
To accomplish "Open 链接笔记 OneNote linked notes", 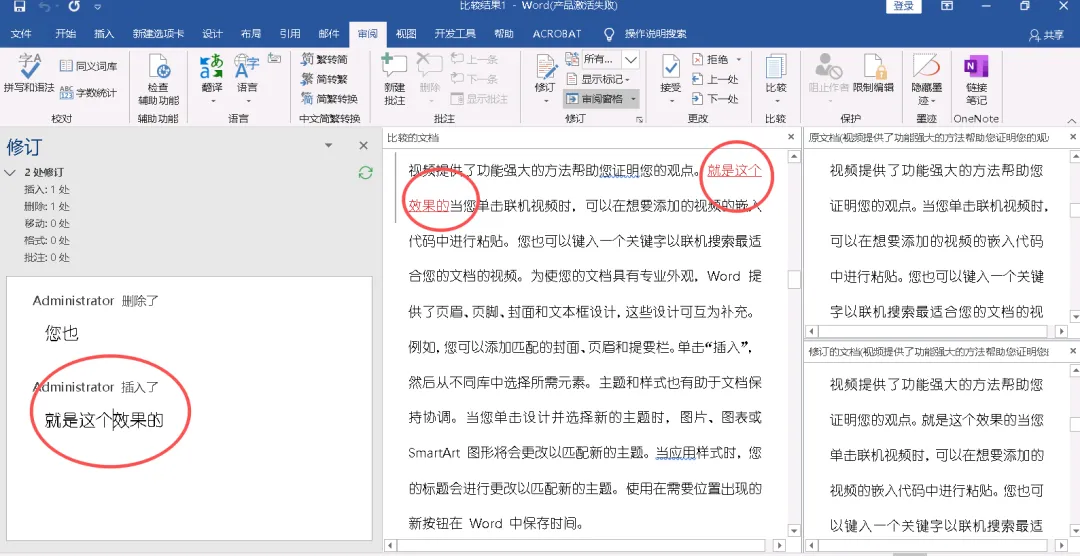I will pos(976,80).
